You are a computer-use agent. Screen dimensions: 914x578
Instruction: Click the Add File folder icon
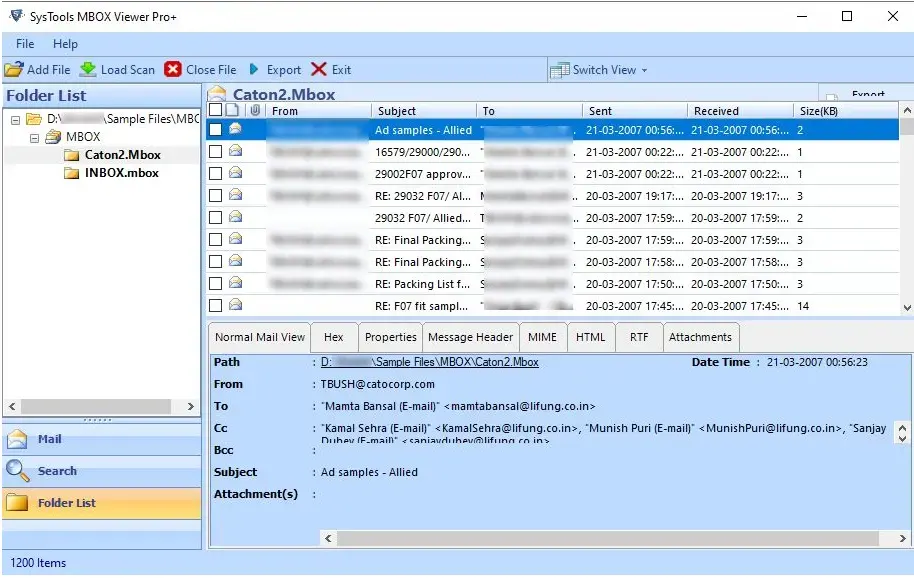(x=14, y=70)
